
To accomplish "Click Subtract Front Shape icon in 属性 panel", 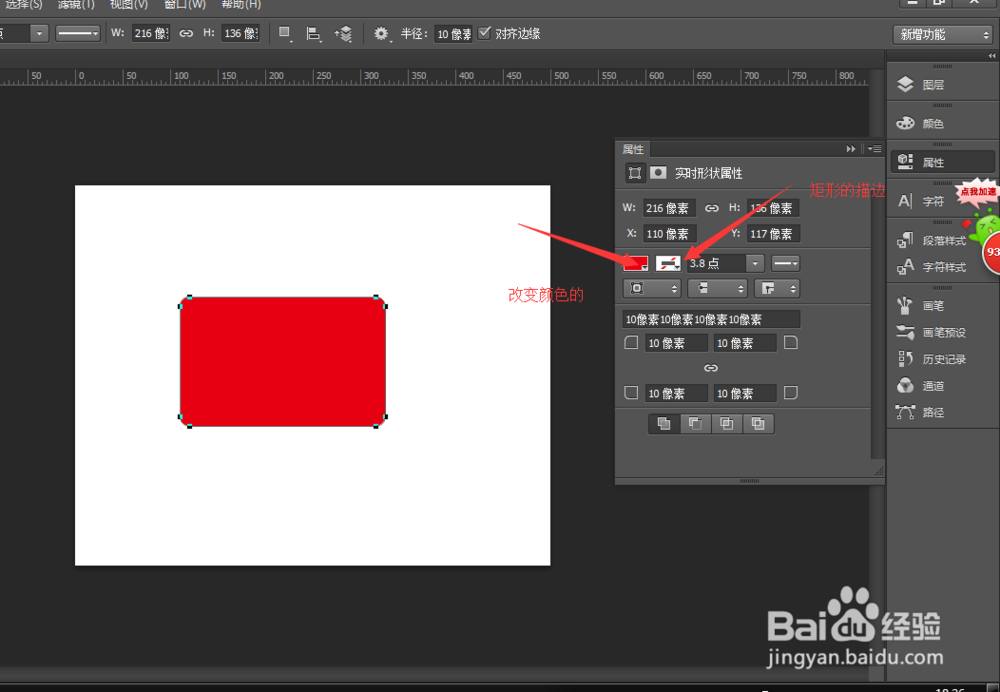I will (695, 423).
